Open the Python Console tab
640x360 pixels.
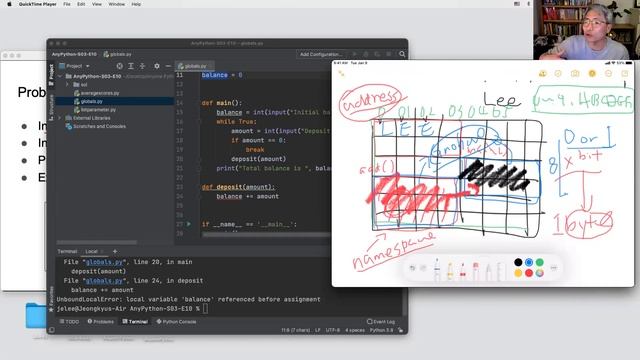coord(176,322)
